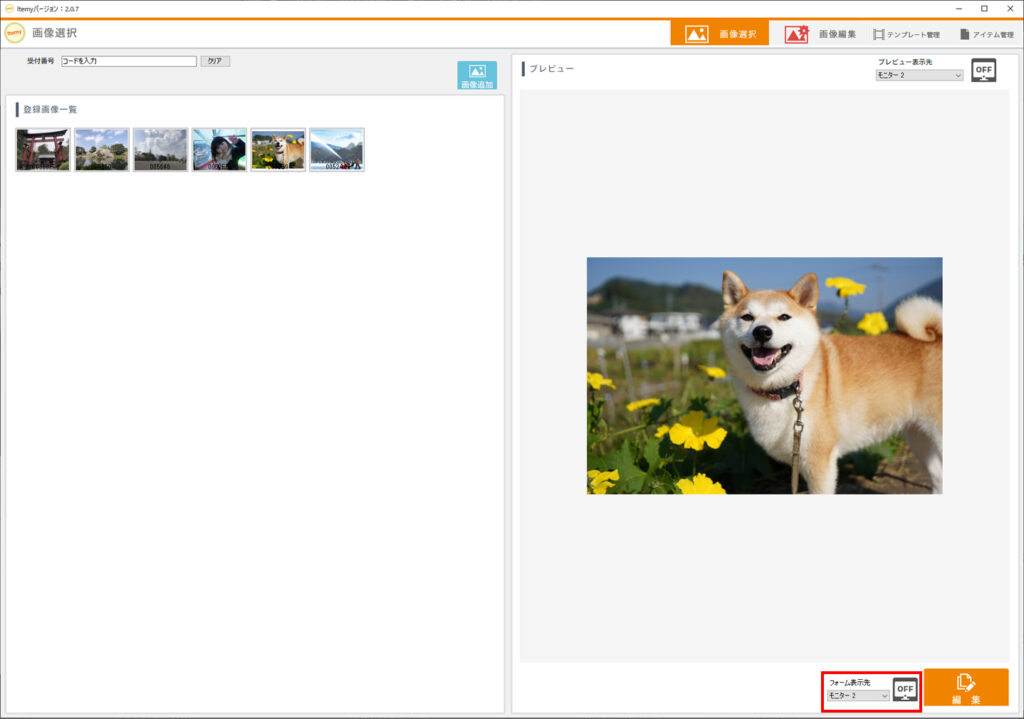The height and width of the screenshot is (719, 1024).
Task: Select the cloudy sky thumbnail
Action: click(x=160, y=150)
